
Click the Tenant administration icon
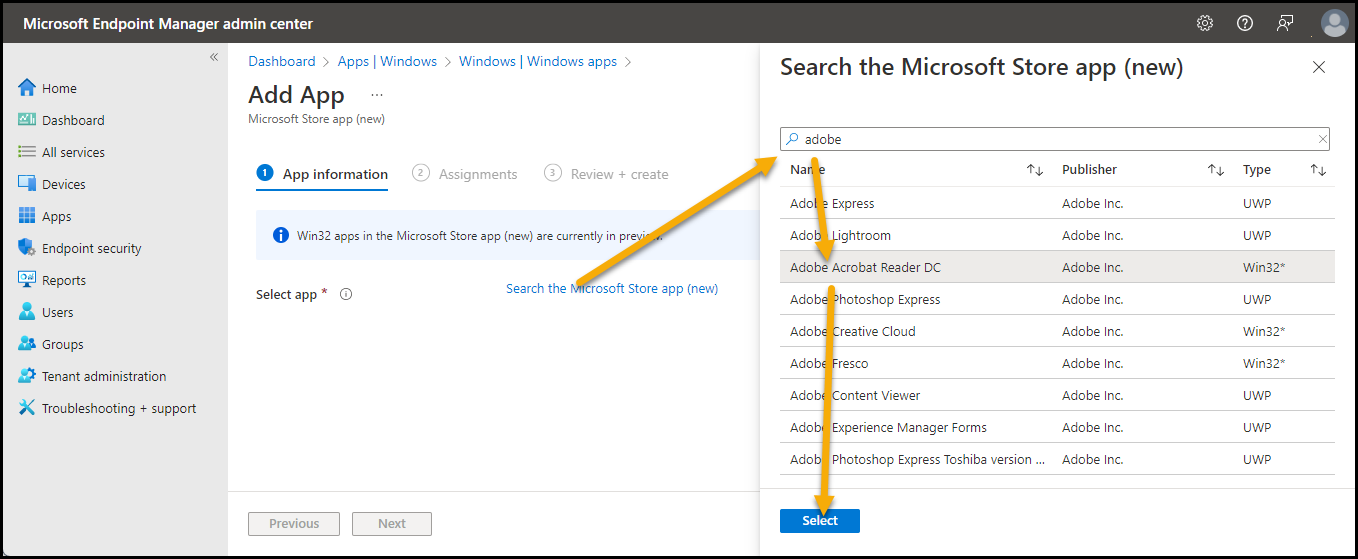pos(27,375)
